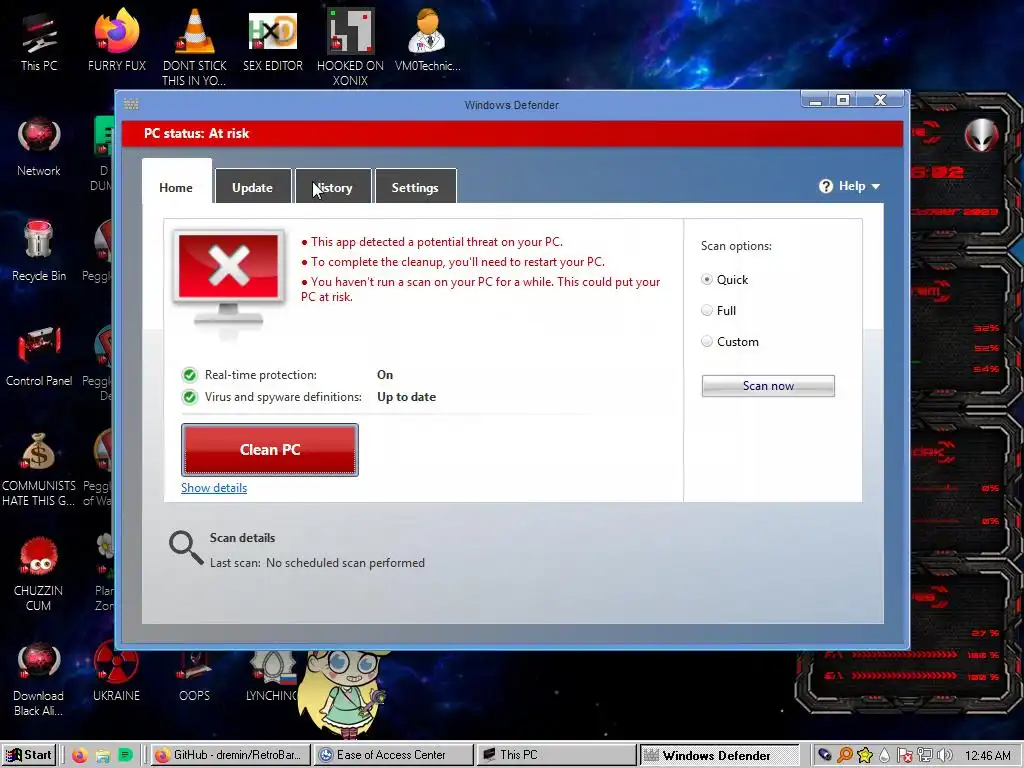Click Windows Defender title bar icon
The width and height of the screenshot is (1024, 768).
(x=131, y=104)
